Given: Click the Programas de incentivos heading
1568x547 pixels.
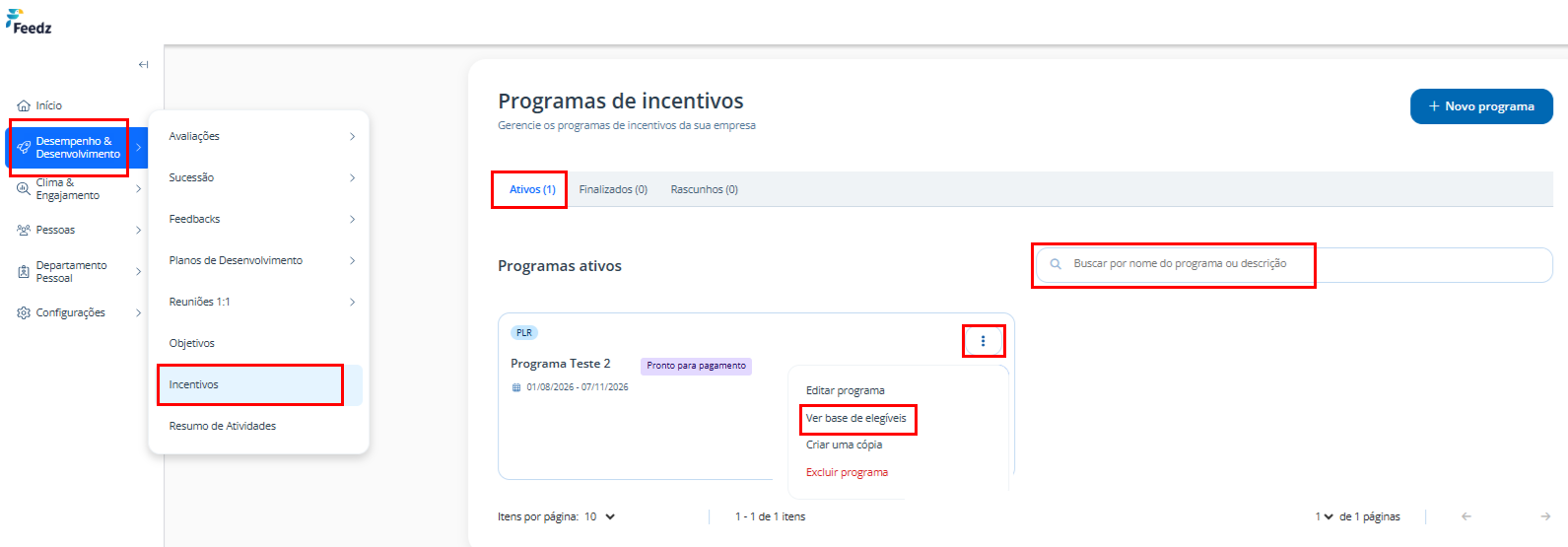Looking at the screenshot, I should pyautogui.click(x=621, y=101).
